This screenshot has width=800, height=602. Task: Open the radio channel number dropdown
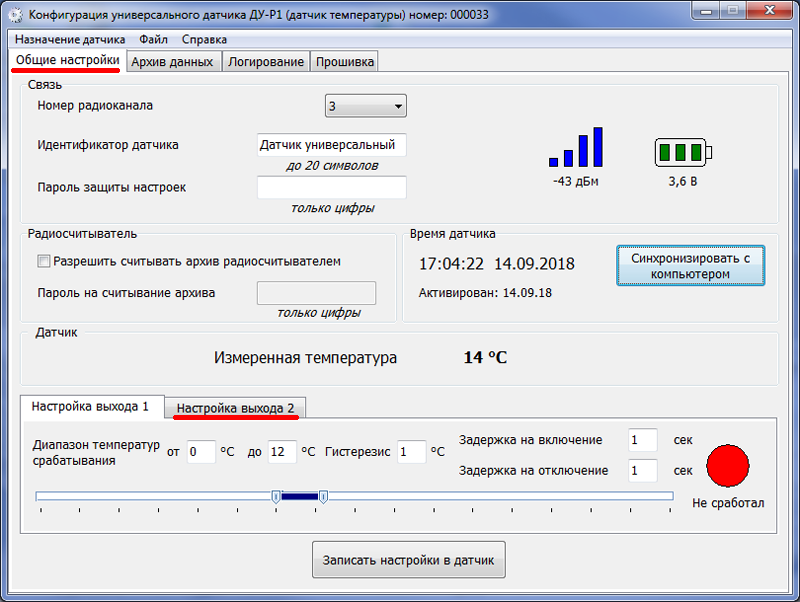coord(365,106)
